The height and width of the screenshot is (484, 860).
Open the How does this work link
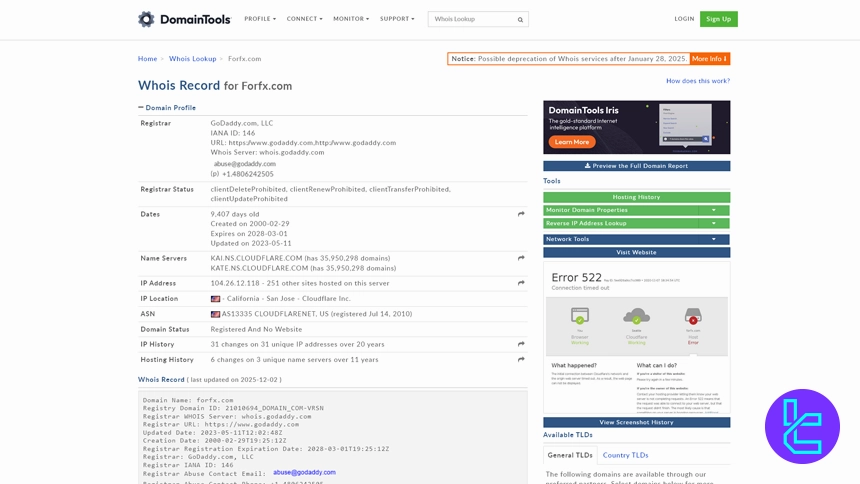coord(697,81)
